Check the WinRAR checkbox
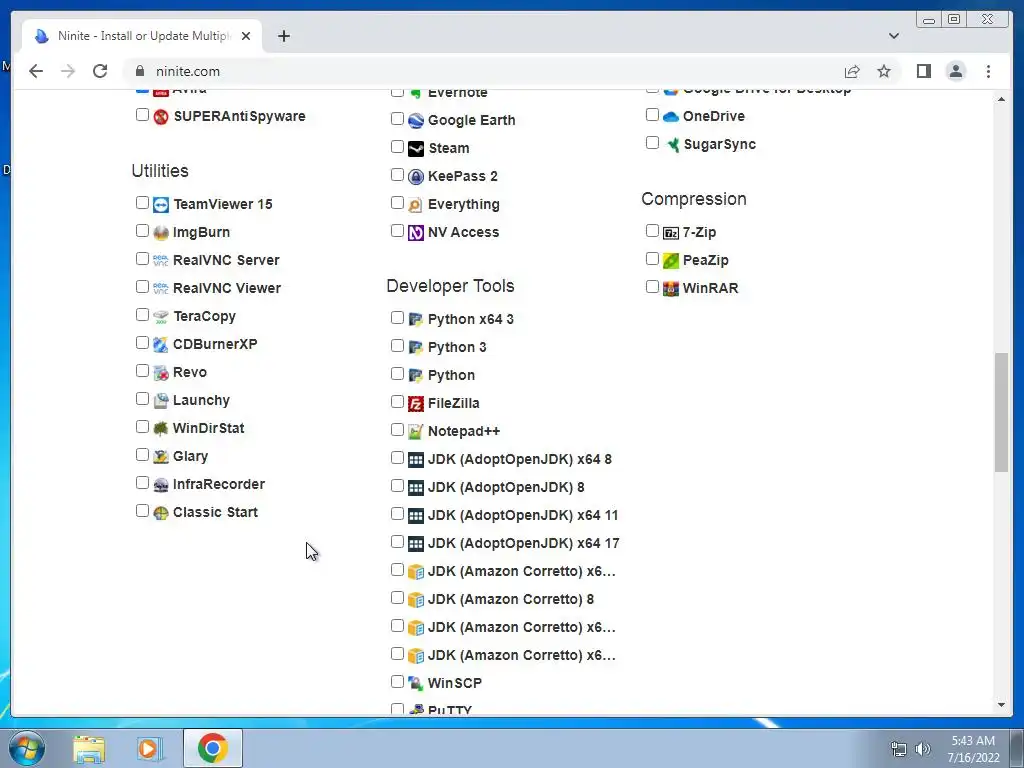 [652, 287]
